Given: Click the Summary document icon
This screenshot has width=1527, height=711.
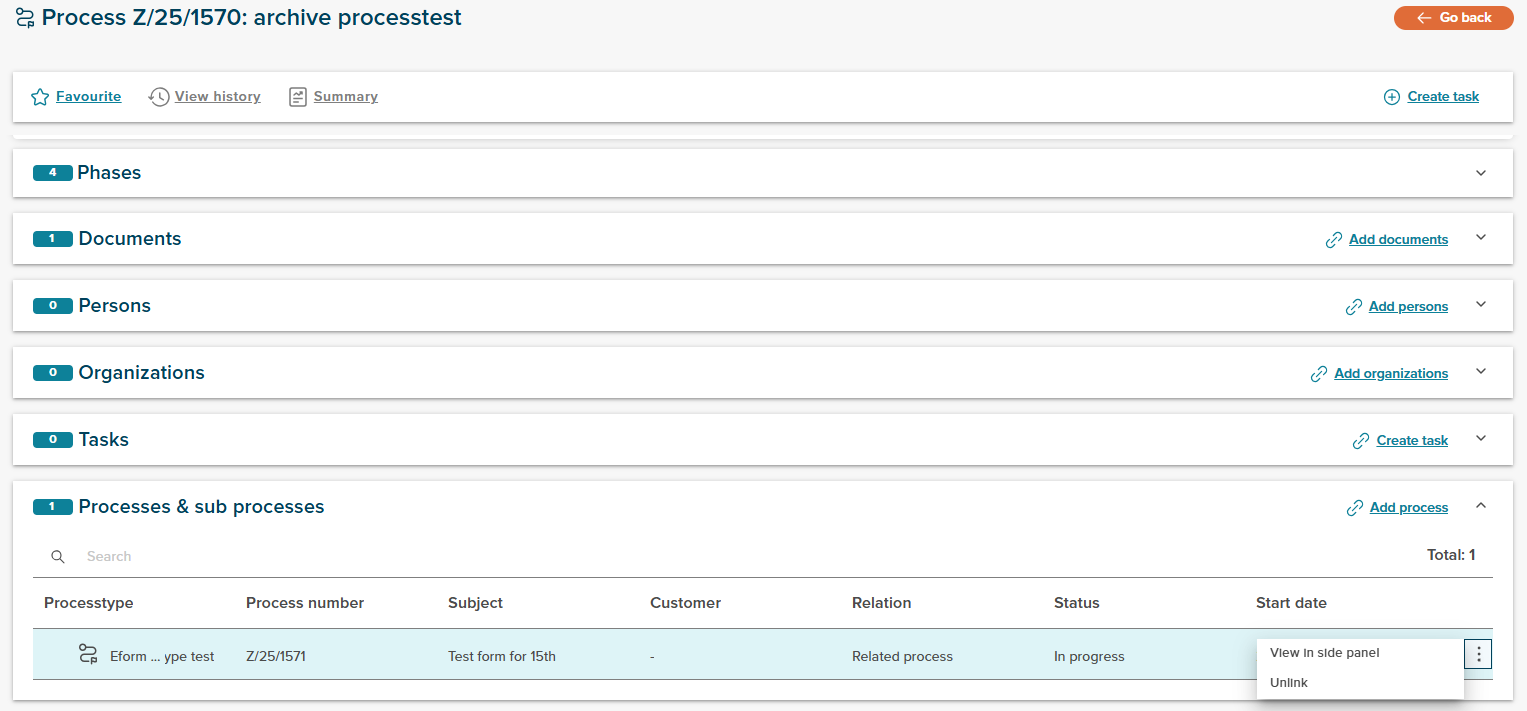Looking at the screenshot, I should tap(297, 97).
